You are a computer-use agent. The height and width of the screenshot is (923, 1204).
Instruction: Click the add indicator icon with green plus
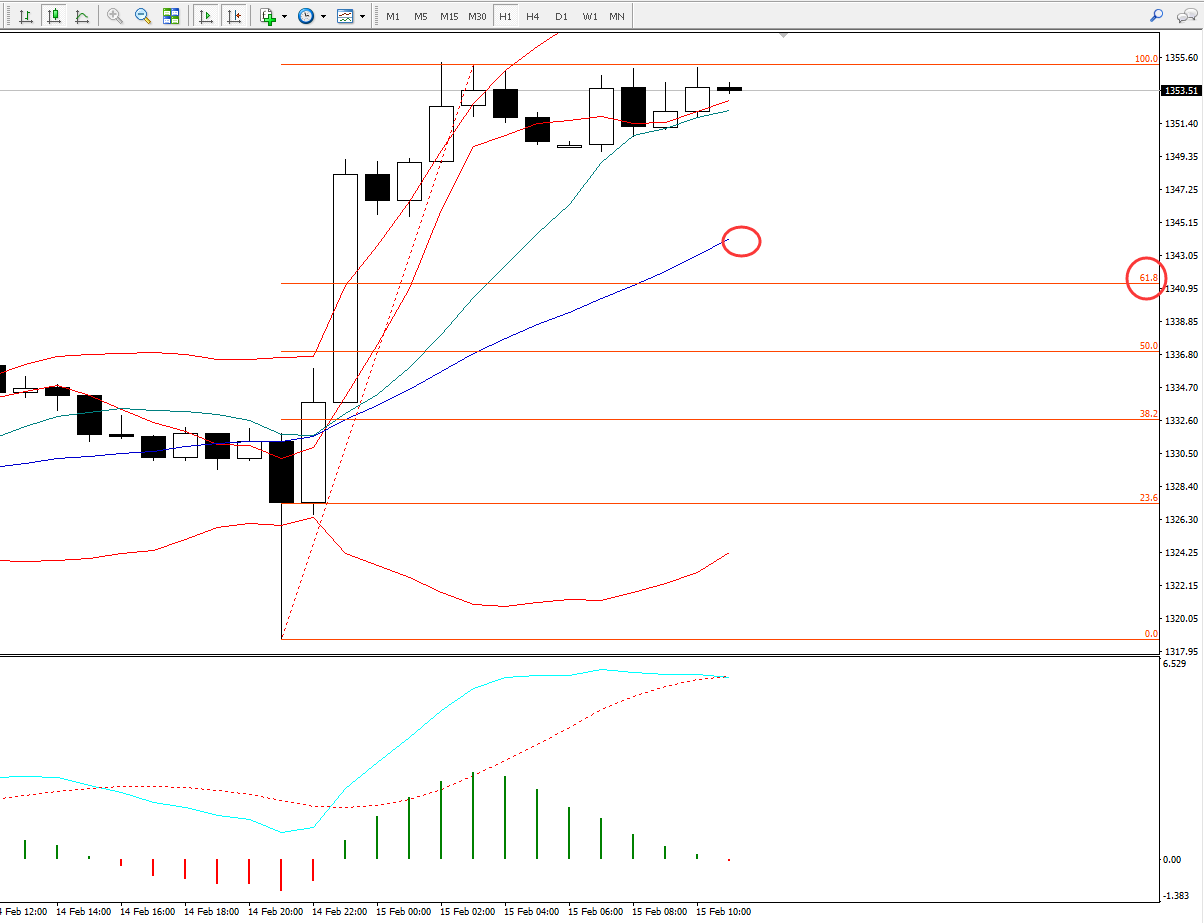click(267, 16)
